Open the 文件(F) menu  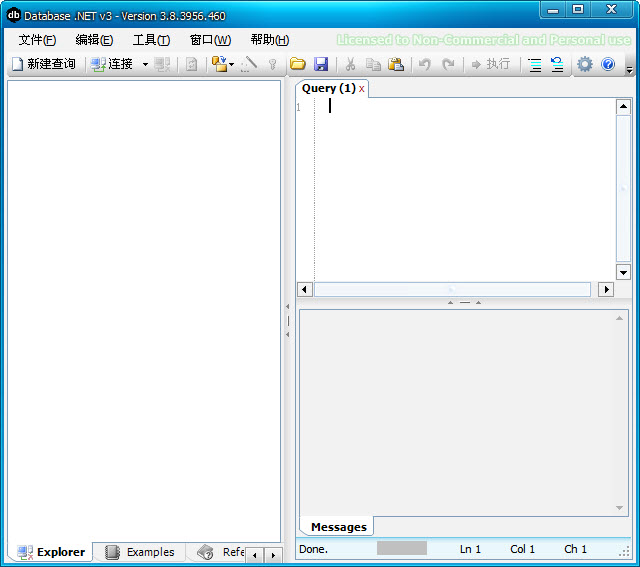tap(37, 40)
